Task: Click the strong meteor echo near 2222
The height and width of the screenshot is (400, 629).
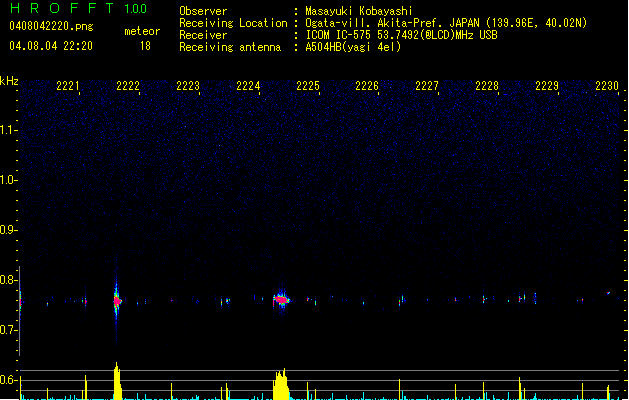Action: pos(117,300)
